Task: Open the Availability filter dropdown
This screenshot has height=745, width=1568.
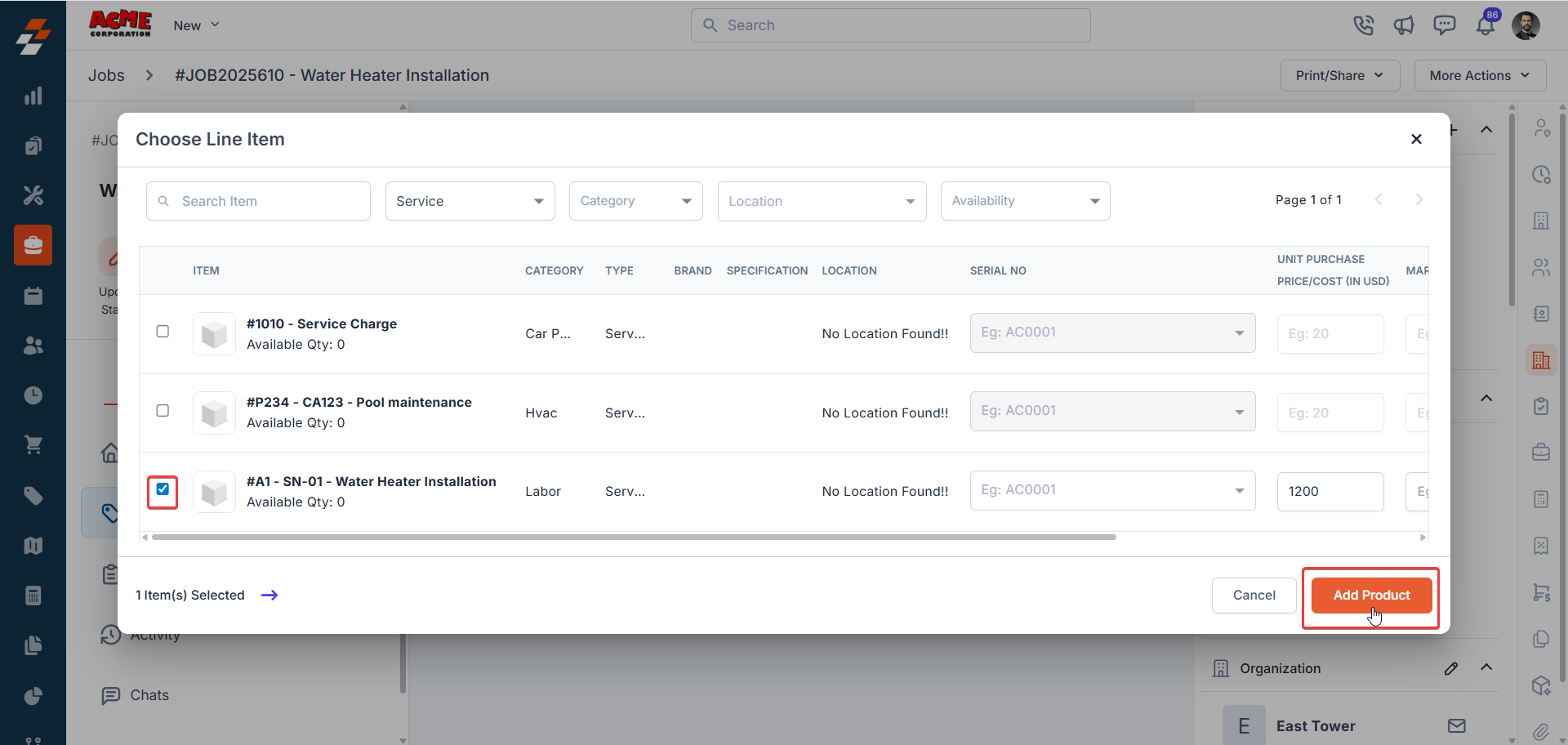Action: [x=1026, y=201]
